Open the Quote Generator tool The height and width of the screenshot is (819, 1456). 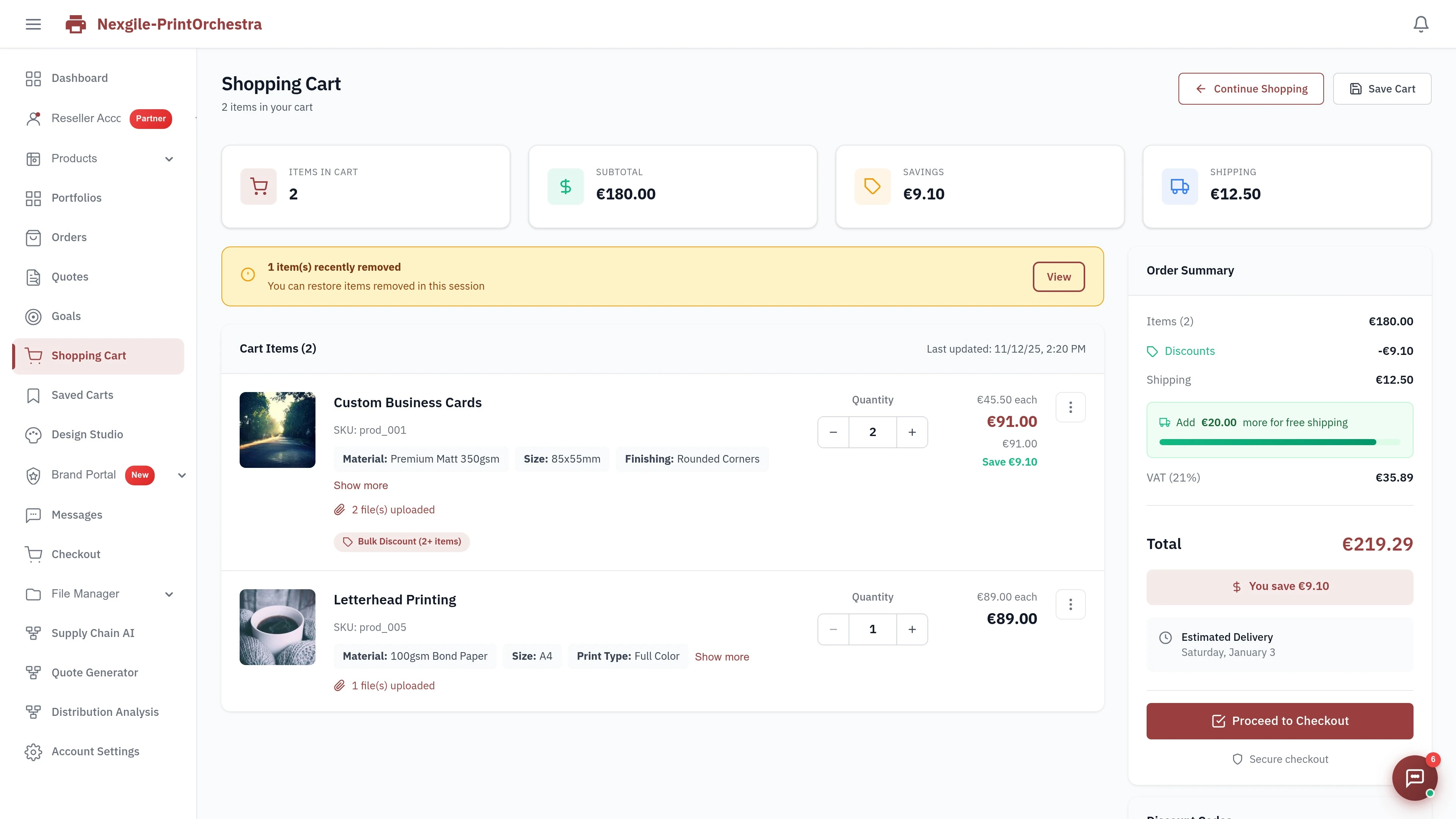[x=94, y=673]
